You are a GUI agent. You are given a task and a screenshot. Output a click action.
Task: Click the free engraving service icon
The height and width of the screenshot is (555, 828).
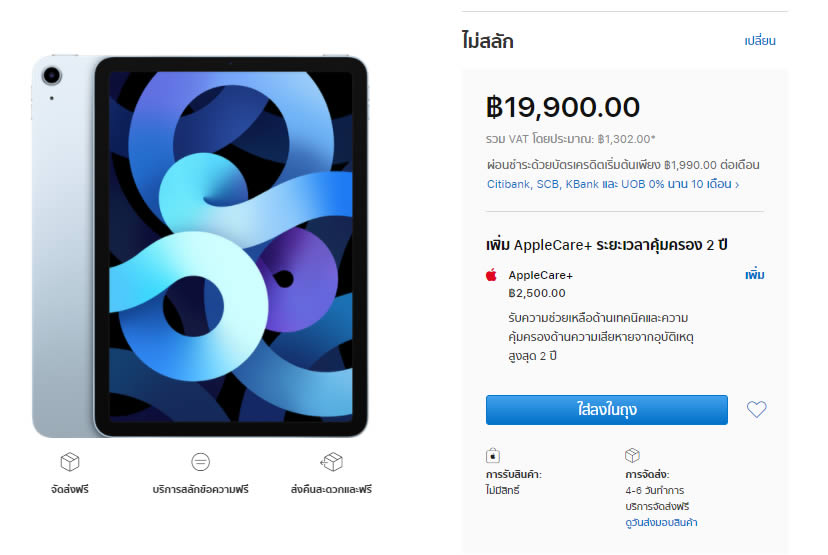[x=200, y=462]
